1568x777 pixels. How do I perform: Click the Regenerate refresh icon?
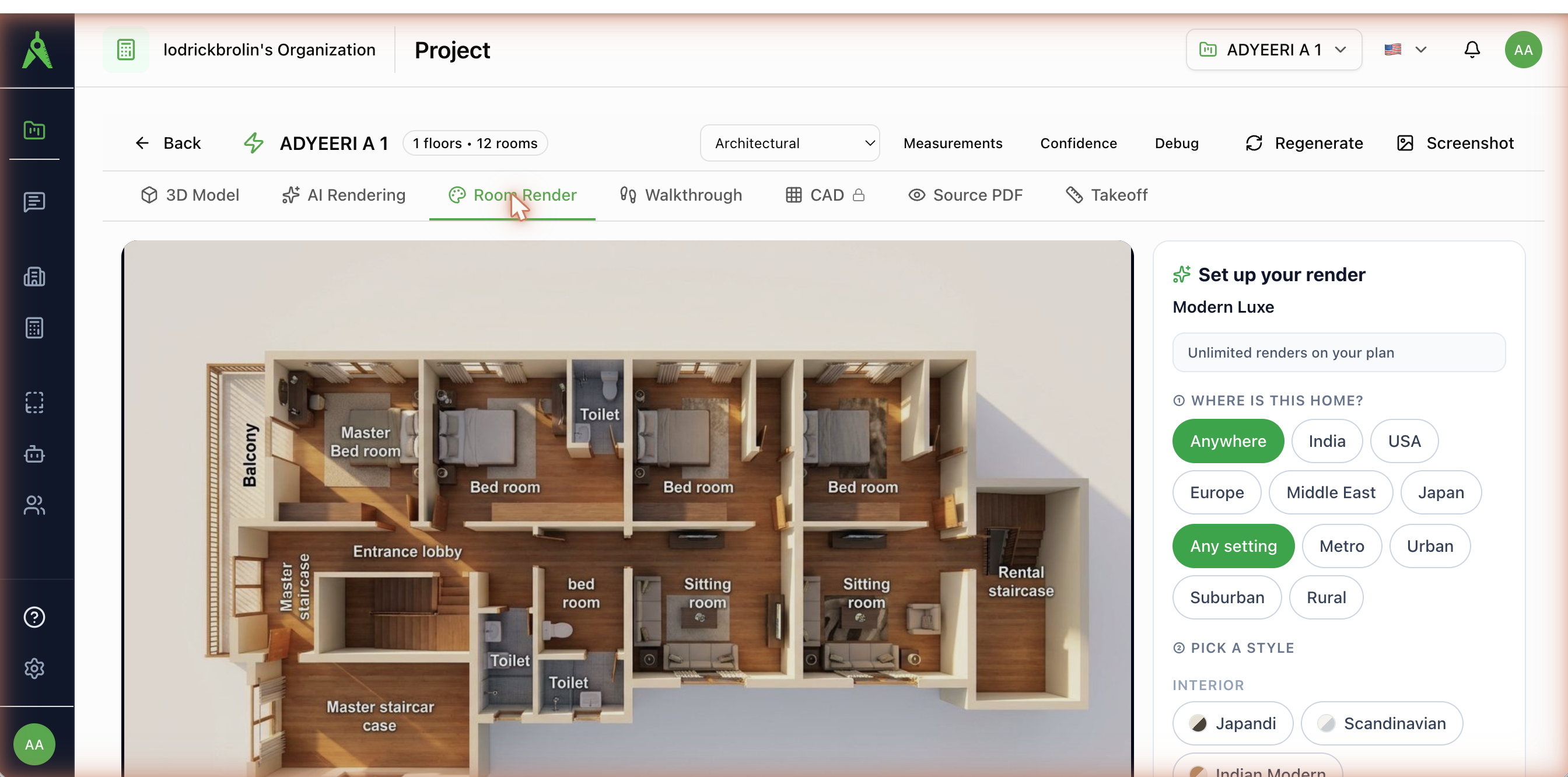point(1254,143)
